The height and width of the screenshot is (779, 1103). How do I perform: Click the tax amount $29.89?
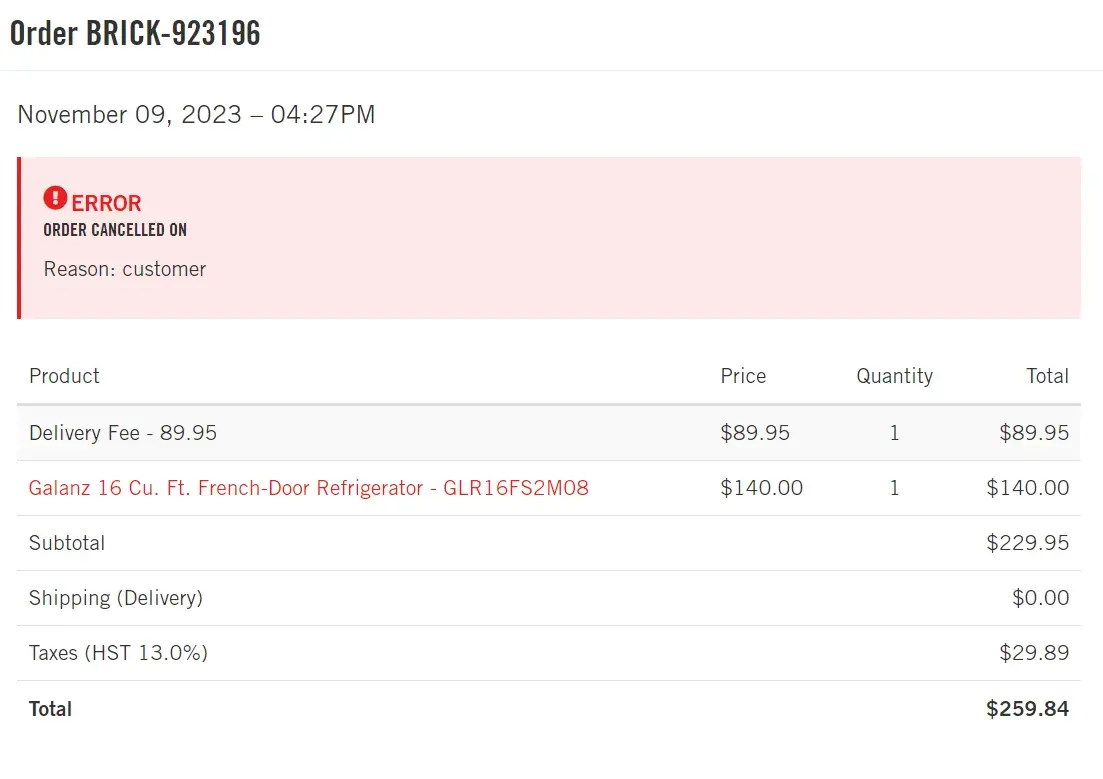click(1034, 653)
